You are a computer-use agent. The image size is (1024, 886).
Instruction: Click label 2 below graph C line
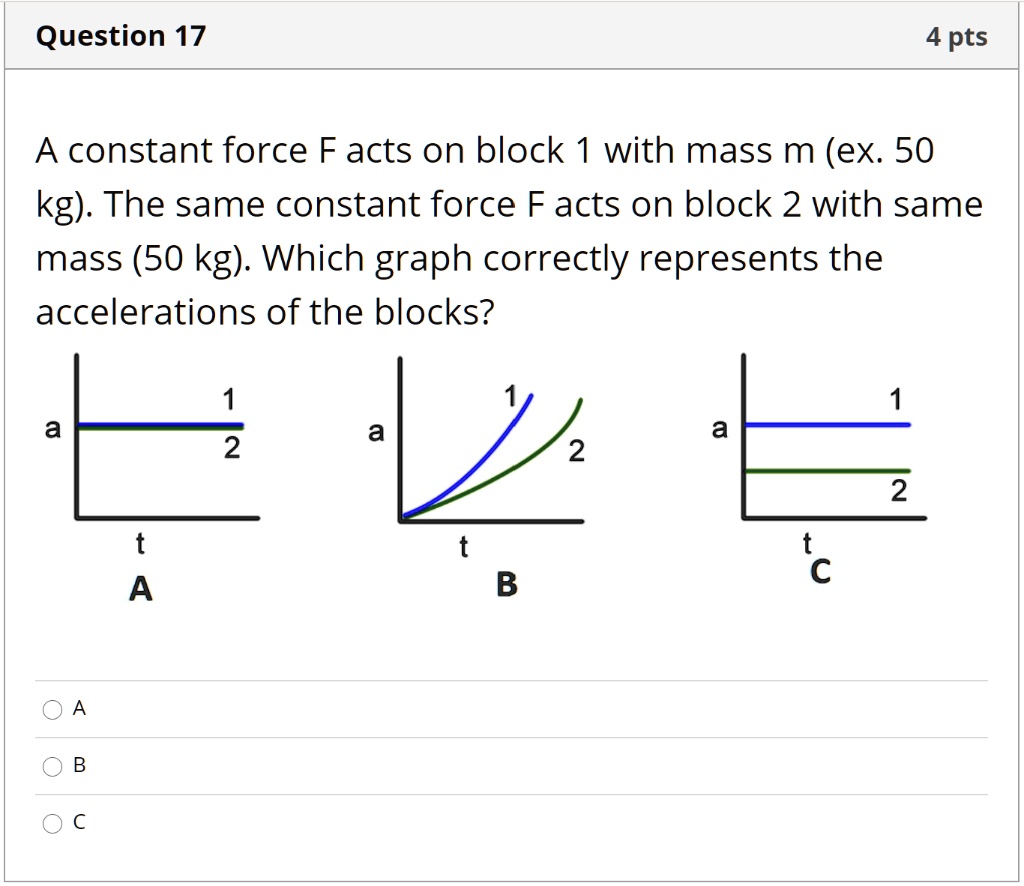click(898, 492)
